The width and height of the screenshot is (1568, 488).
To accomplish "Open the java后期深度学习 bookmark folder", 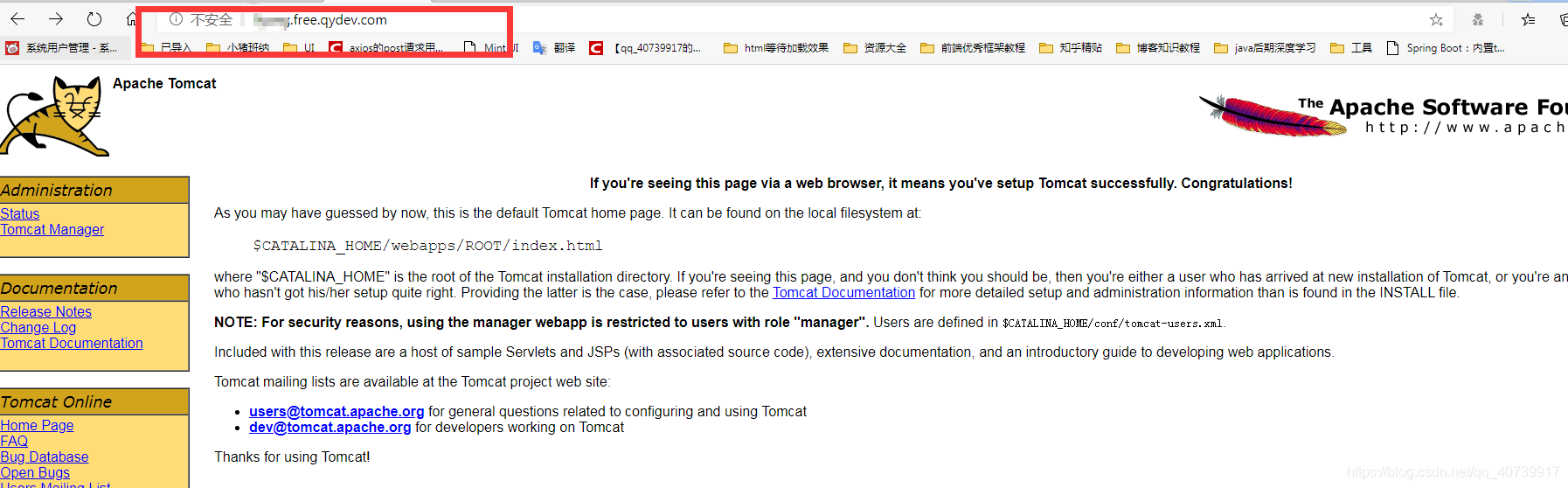I will coord(1265,48).
